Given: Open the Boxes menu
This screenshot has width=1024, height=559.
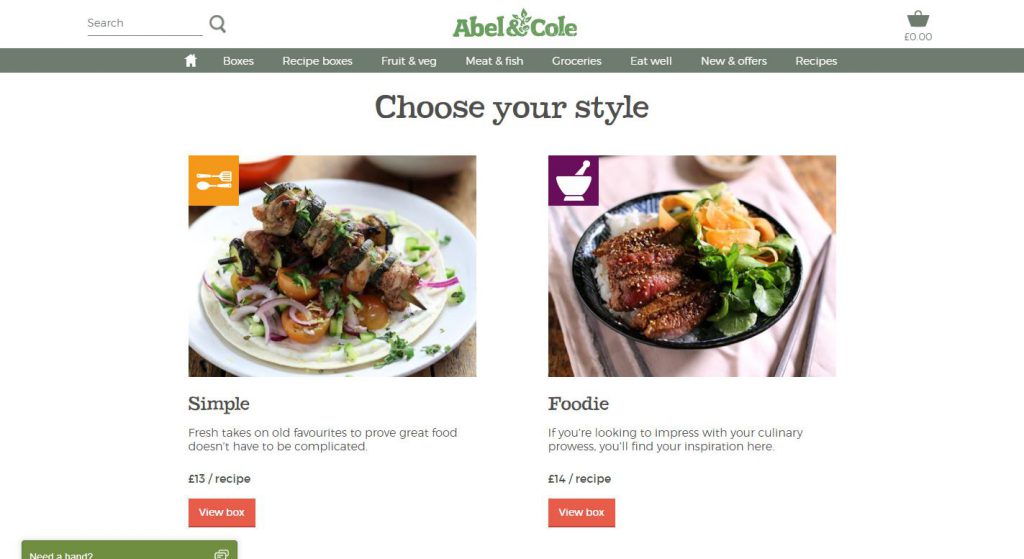Looking at the screenshot, I should pyautogui.click(x=238, y=61).
